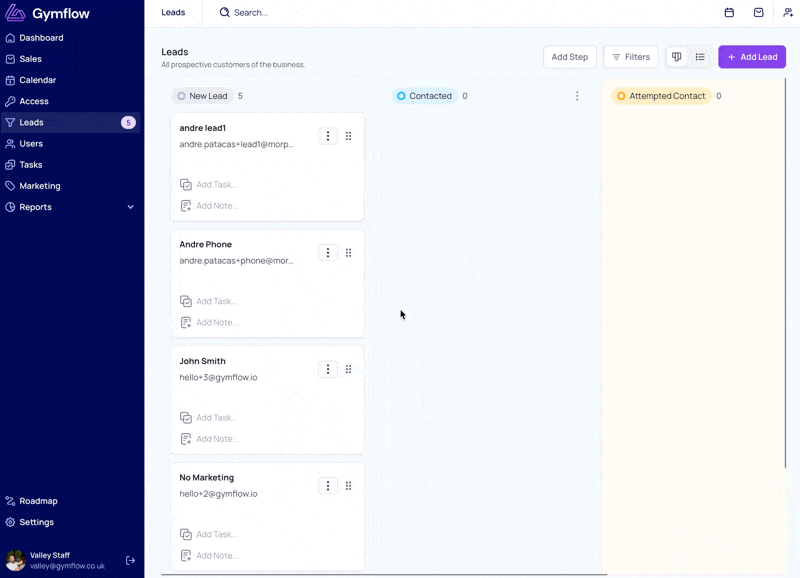The width and height of the screenshot is (800, 578).
Task: Expand the Reports sidebar chevron
Action: pyautogui.click(x=131, y=207)
